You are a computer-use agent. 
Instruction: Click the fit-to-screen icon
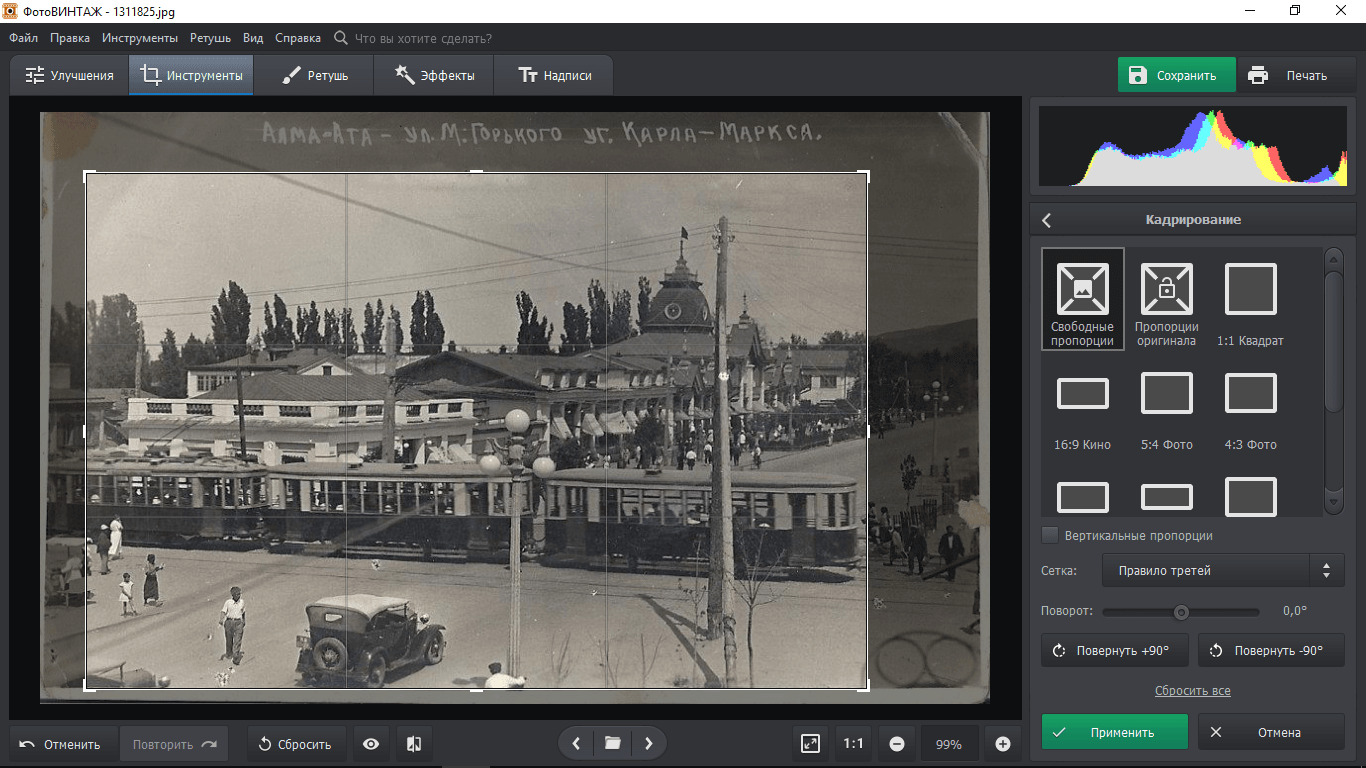[810, 744]
